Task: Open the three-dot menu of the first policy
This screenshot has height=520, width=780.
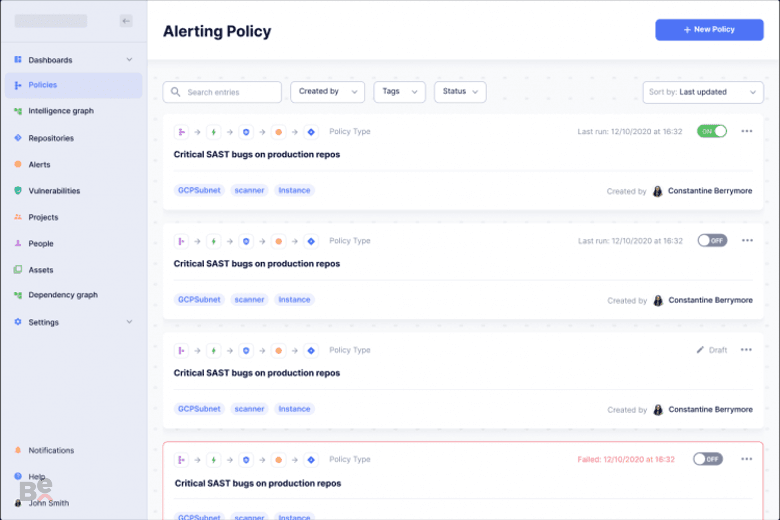Action: tap(747, 131)
